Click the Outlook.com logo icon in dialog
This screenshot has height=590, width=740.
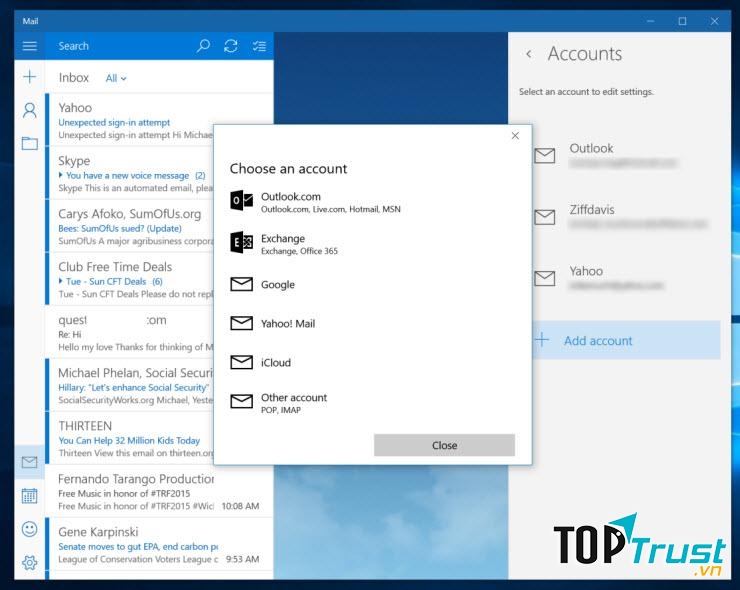242,201
